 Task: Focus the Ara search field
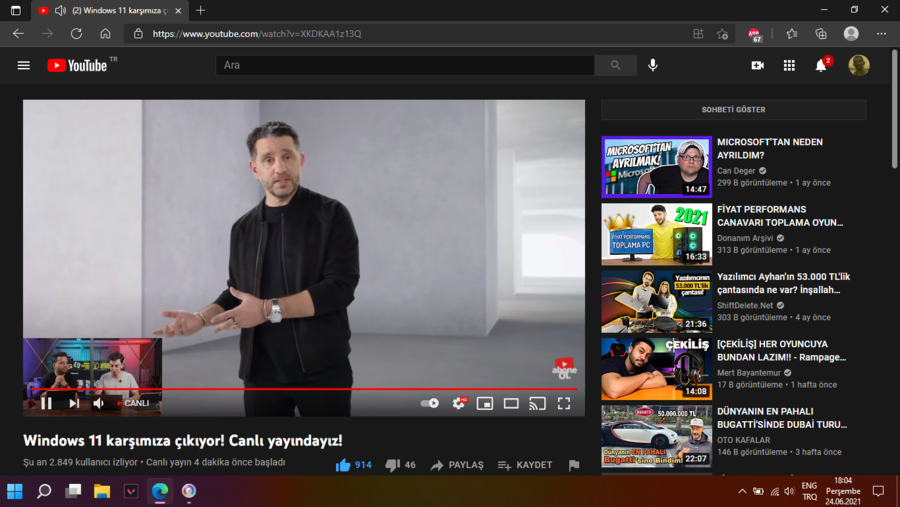[x=405, y=65]
